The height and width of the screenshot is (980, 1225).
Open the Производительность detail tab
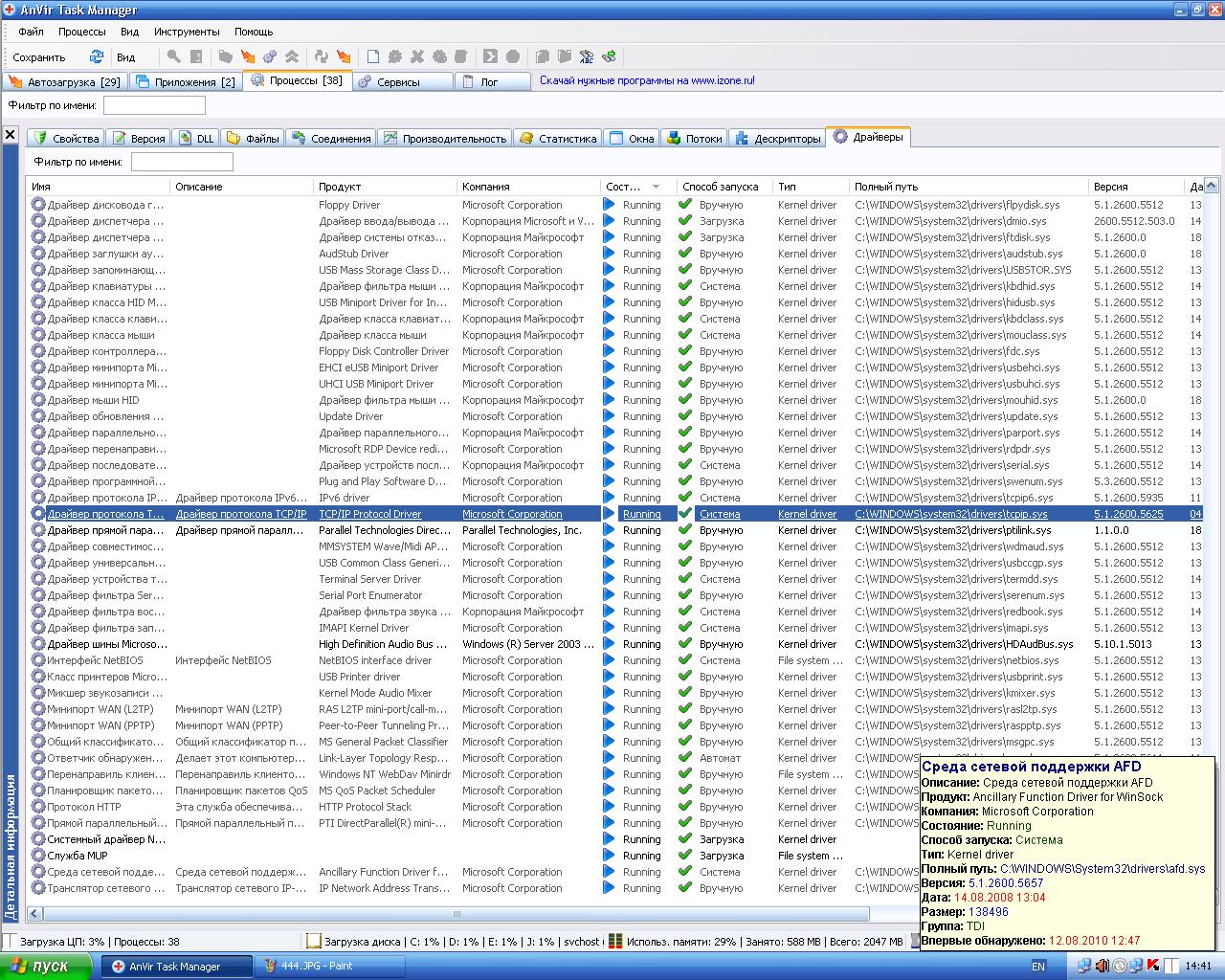click(x=445, y=138)
